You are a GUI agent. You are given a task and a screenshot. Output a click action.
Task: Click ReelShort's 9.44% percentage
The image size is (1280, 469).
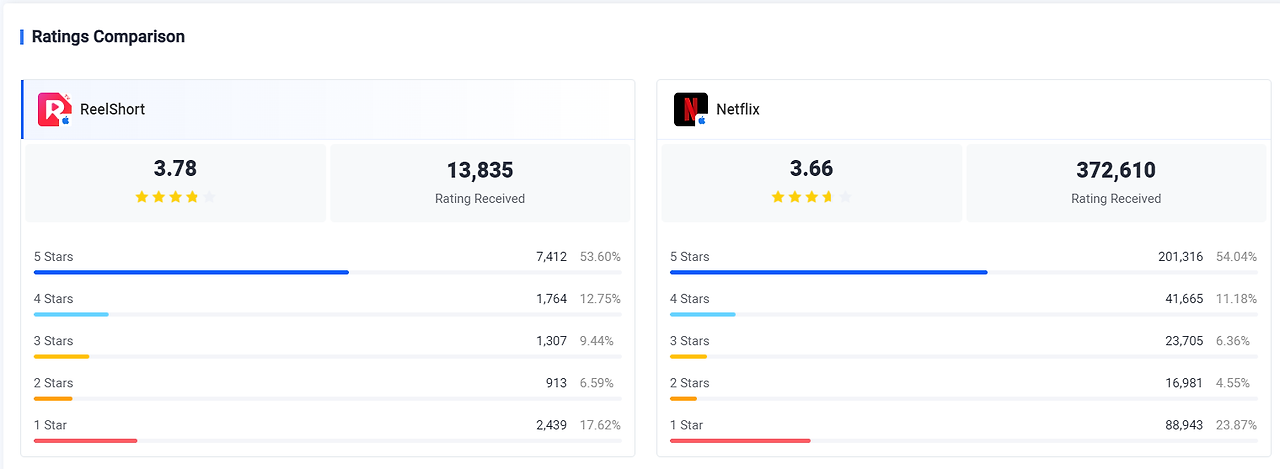[x=597, y=341]
